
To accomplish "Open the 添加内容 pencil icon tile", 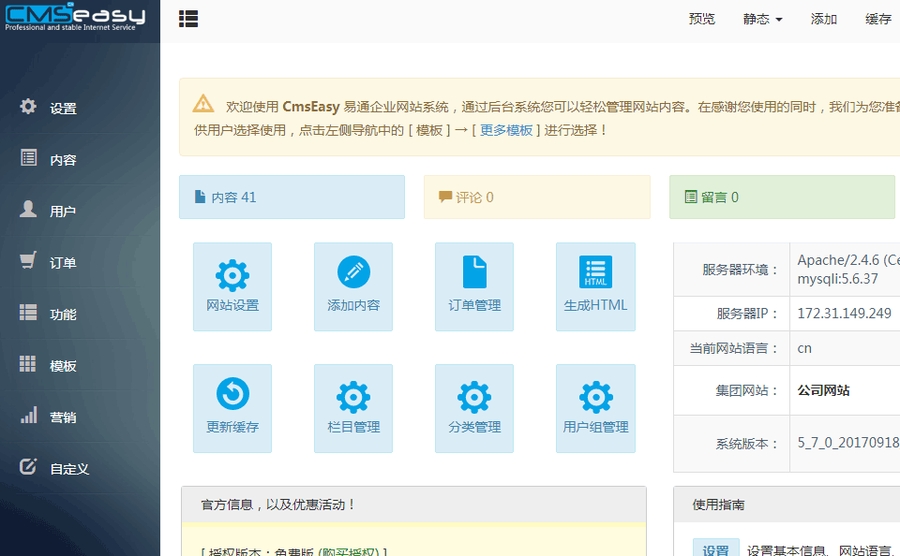I will coord(353,286).
